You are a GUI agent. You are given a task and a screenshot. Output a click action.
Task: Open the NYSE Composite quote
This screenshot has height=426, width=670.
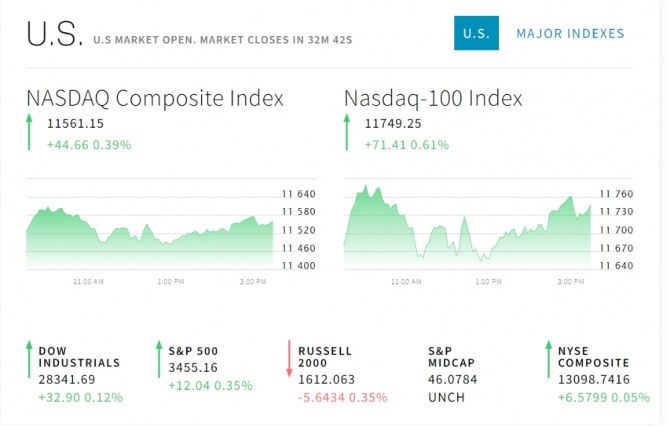(x=593, y=357)
